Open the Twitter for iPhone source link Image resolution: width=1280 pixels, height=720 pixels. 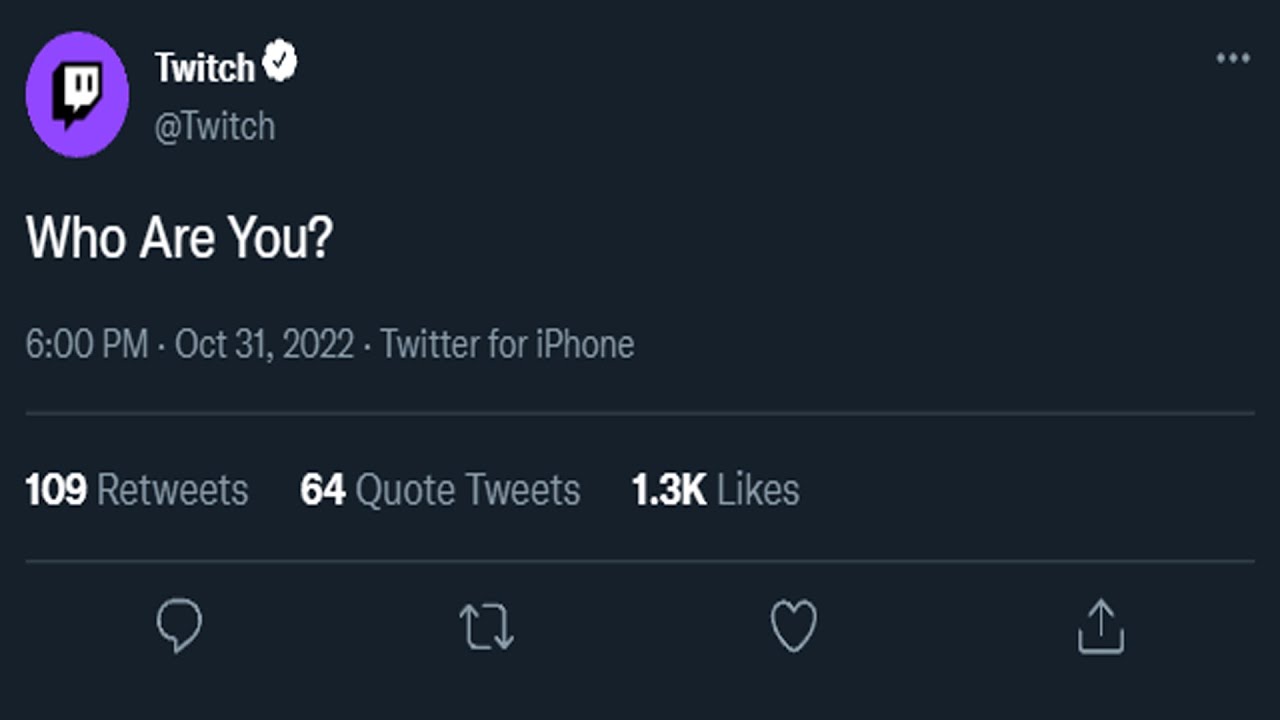507,345
